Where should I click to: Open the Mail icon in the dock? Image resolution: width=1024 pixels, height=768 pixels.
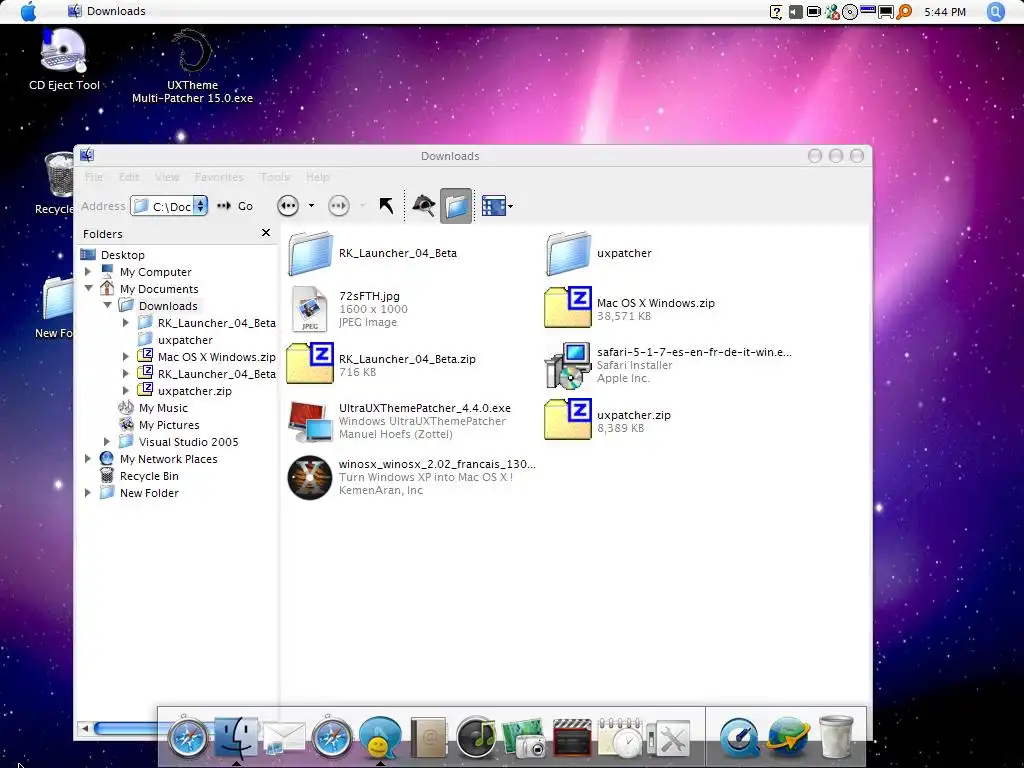pos(283,739)
